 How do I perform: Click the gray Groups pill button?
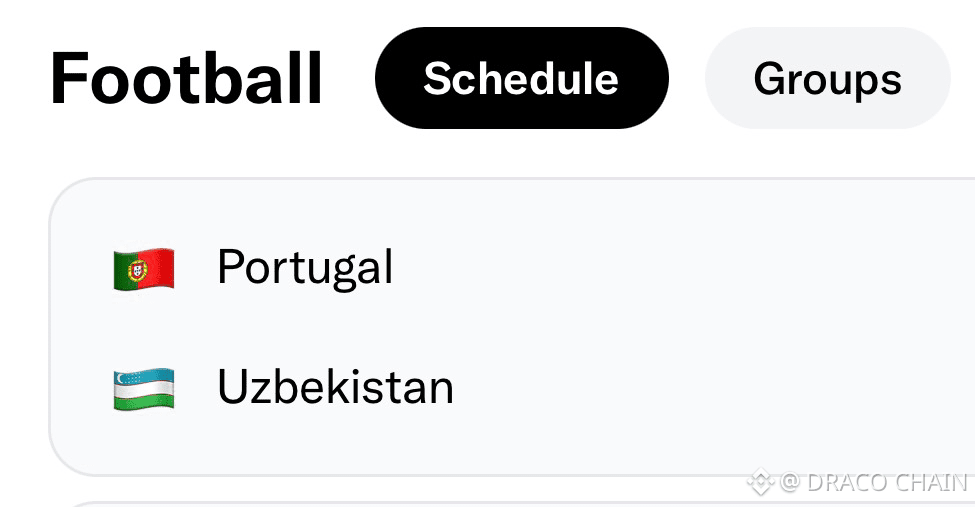[x=828, y=78]
